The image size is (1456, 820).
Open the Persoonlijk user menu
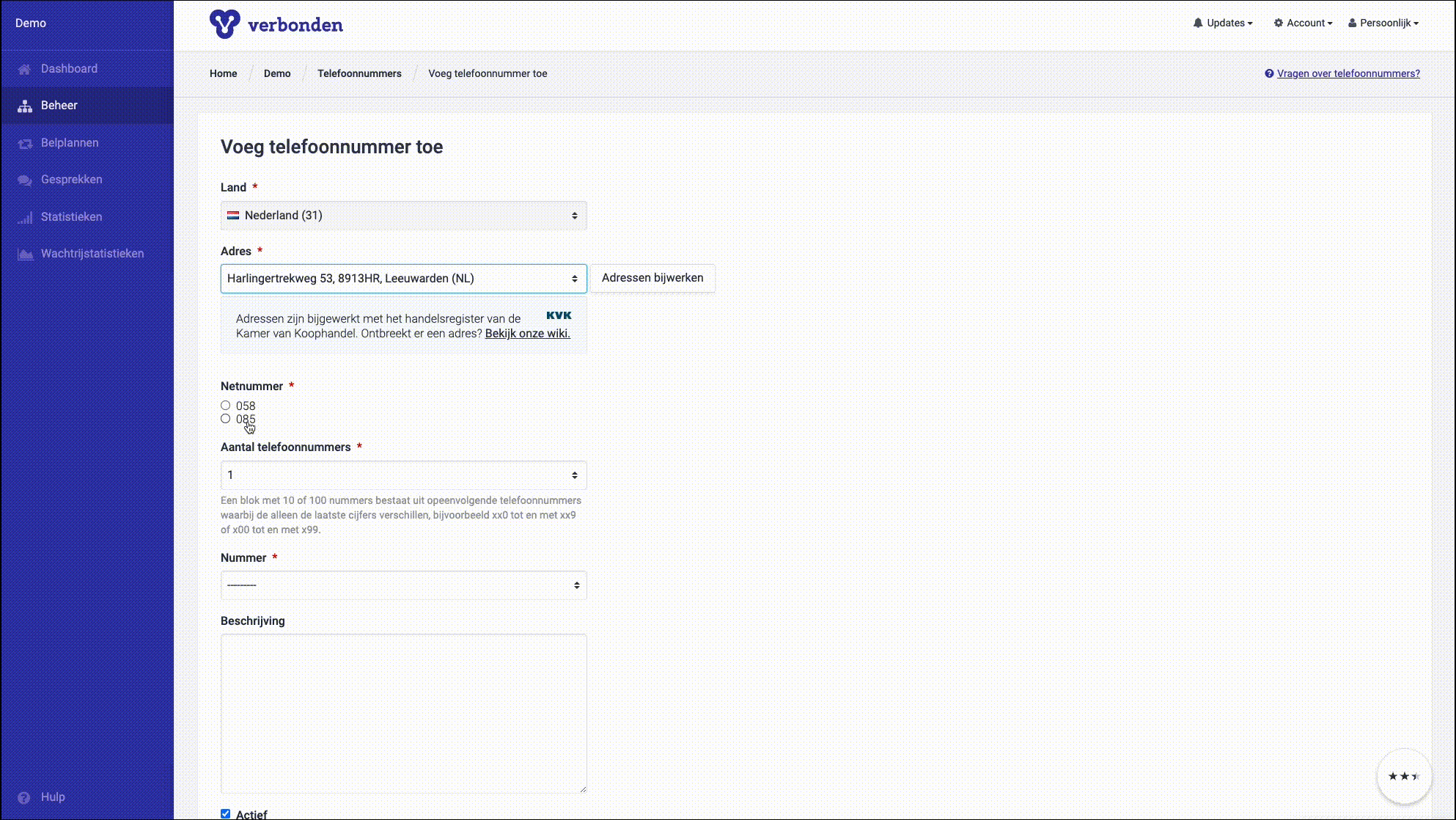click(1383, 23)
